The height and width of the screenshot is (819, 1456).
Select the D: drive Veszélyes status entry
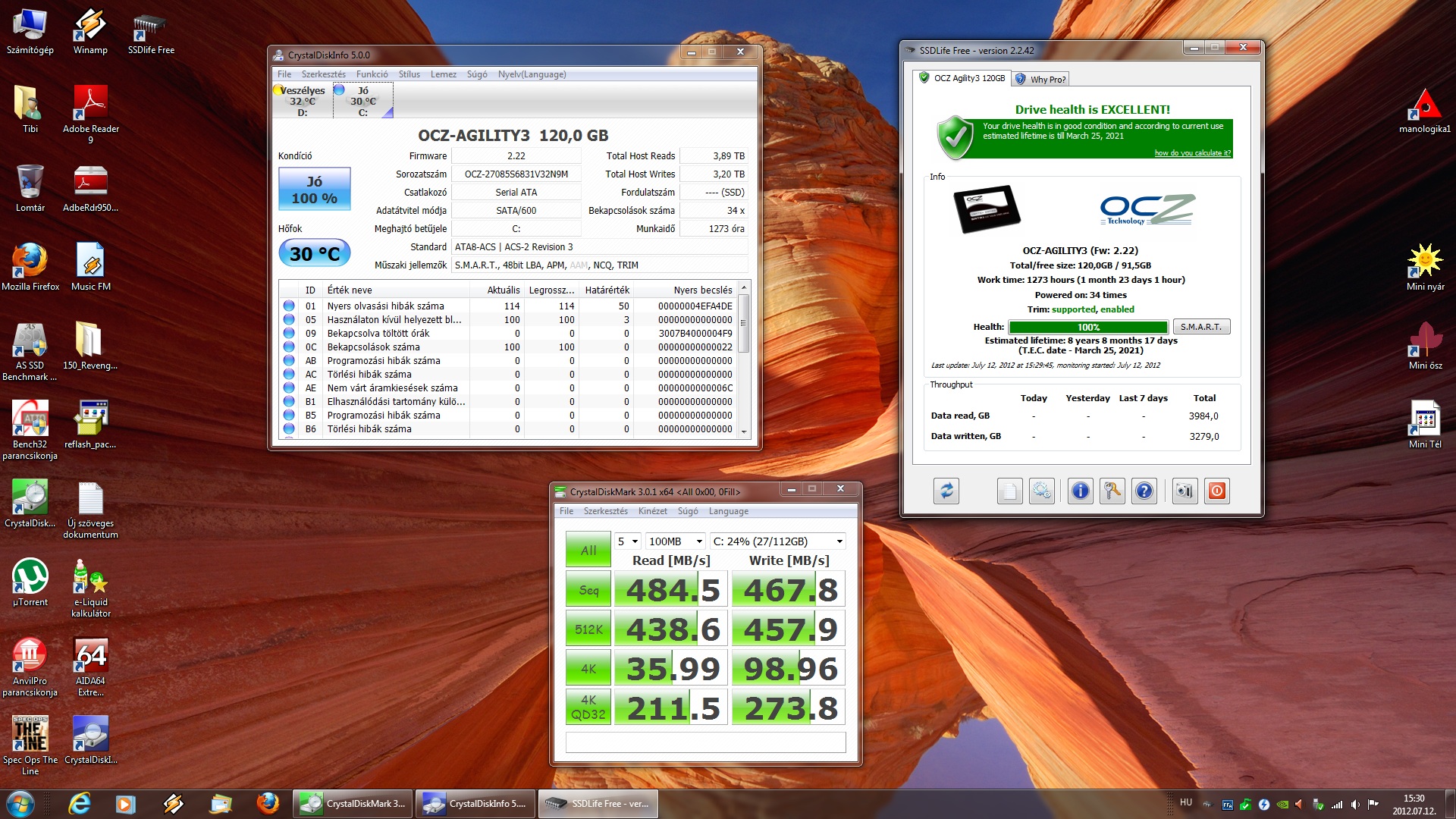(x=303, y=100)
